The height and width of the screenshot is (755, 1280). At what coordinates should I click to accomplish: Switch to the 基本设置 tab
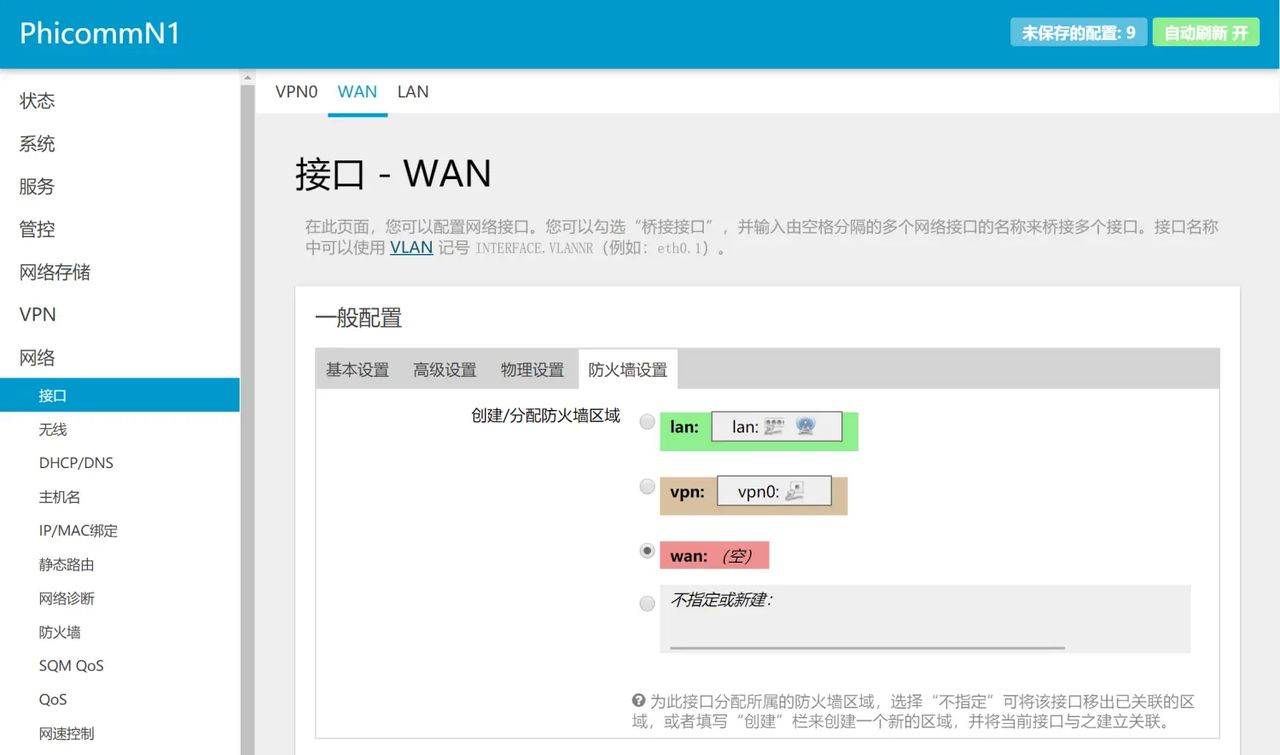tap(356, 369)
